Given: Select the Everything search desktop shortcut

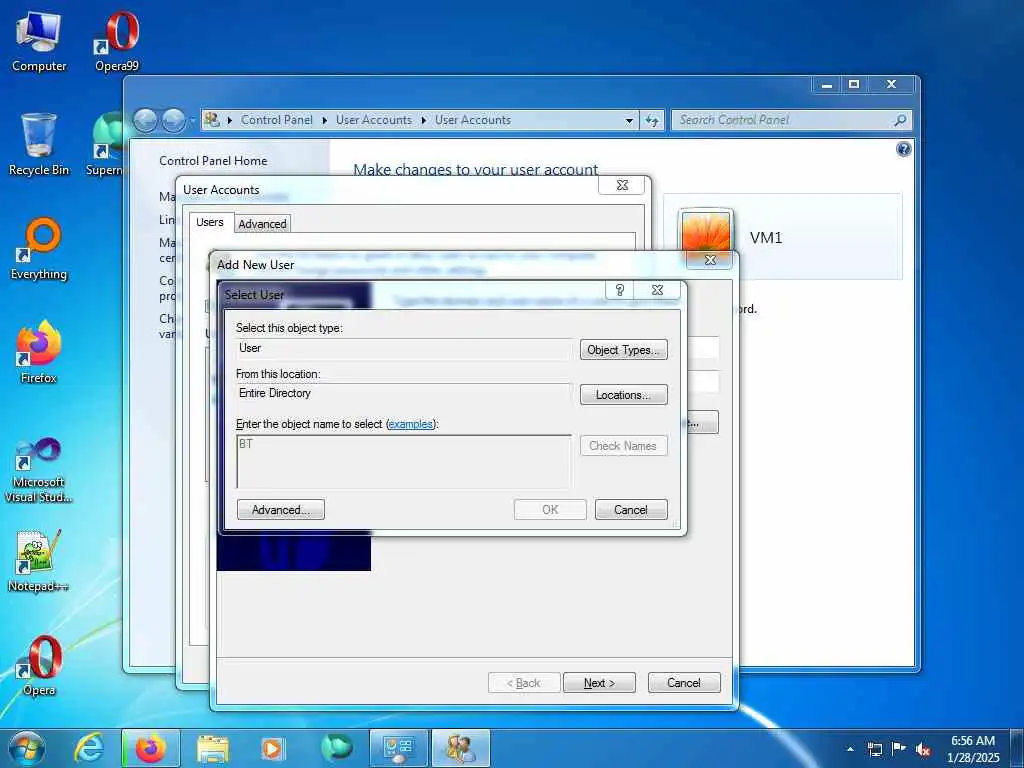Looking at the screenshot, I should 39,249.
